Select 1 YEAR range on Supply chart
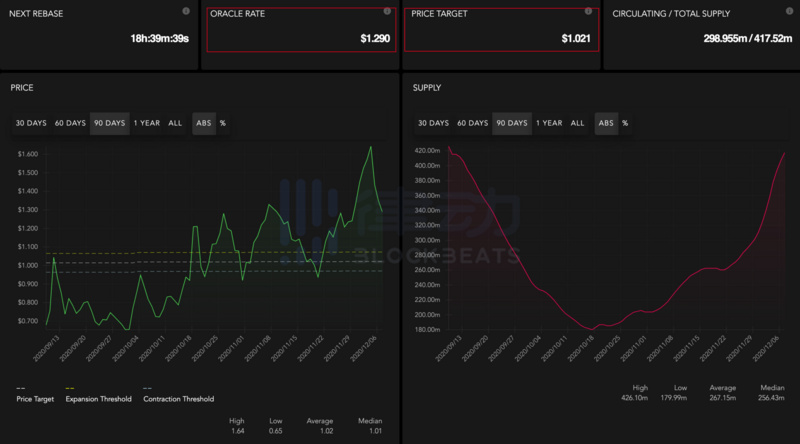 (x=549, y=123)
